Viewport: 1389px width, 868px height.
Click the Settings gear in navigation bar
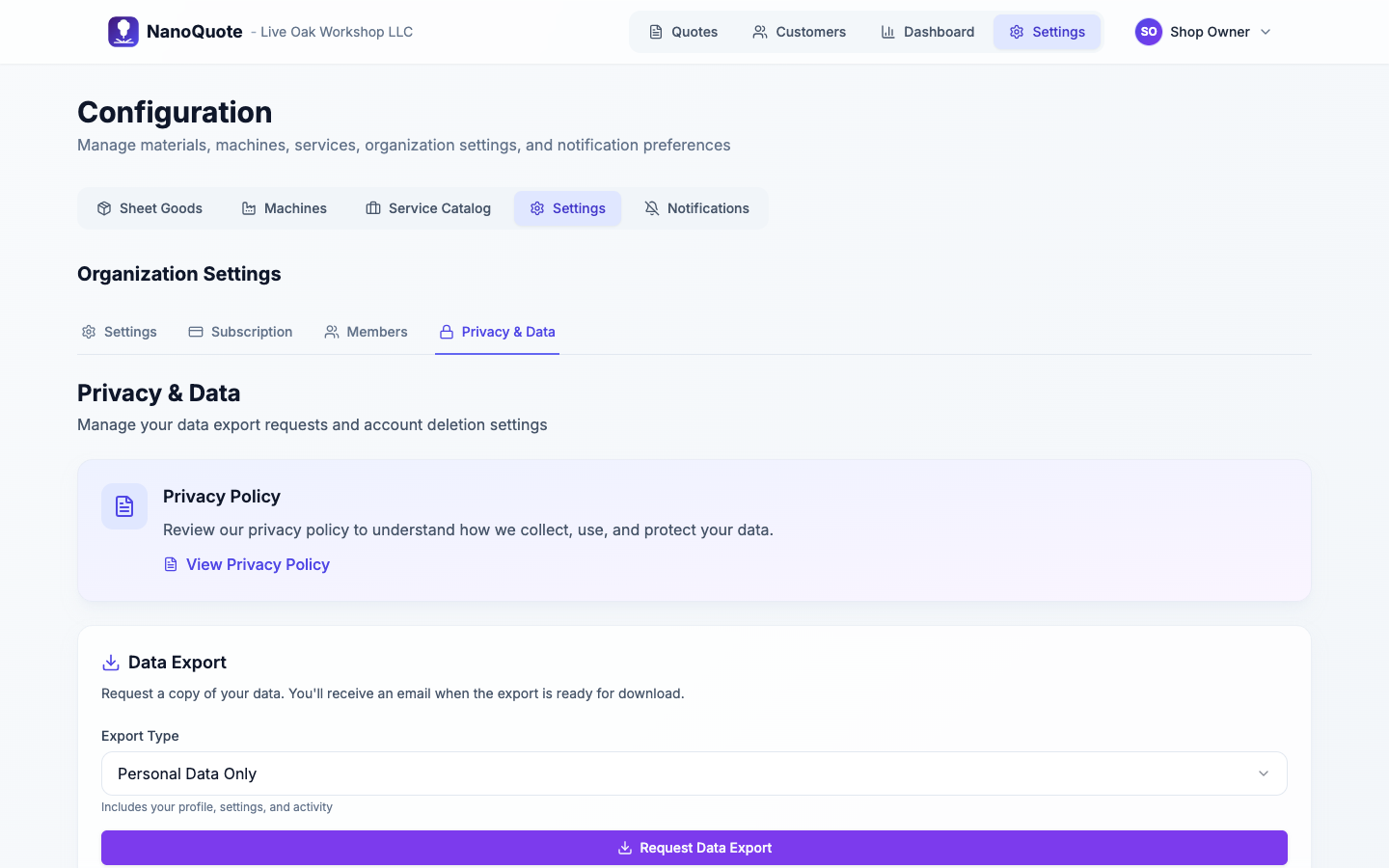[1016, 31]
